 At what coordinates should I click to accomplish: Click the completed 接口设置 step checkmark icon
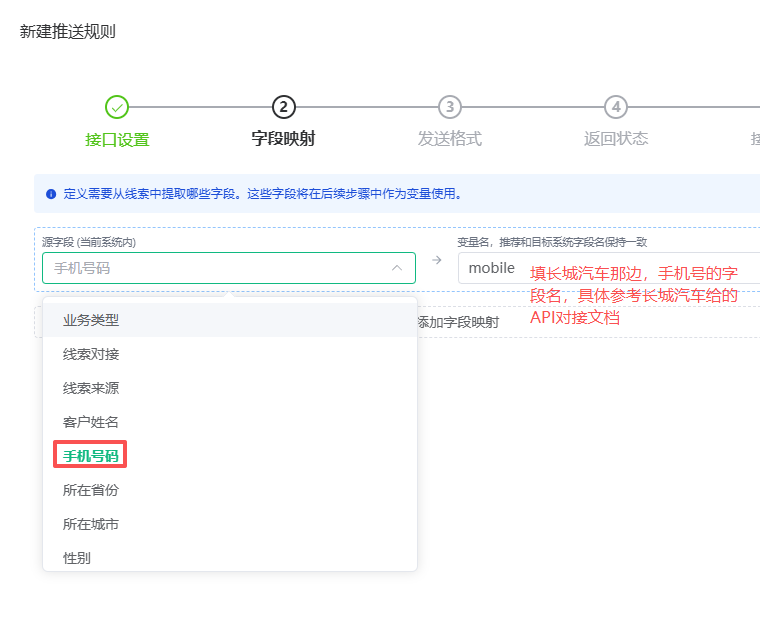tap(117, 107)
